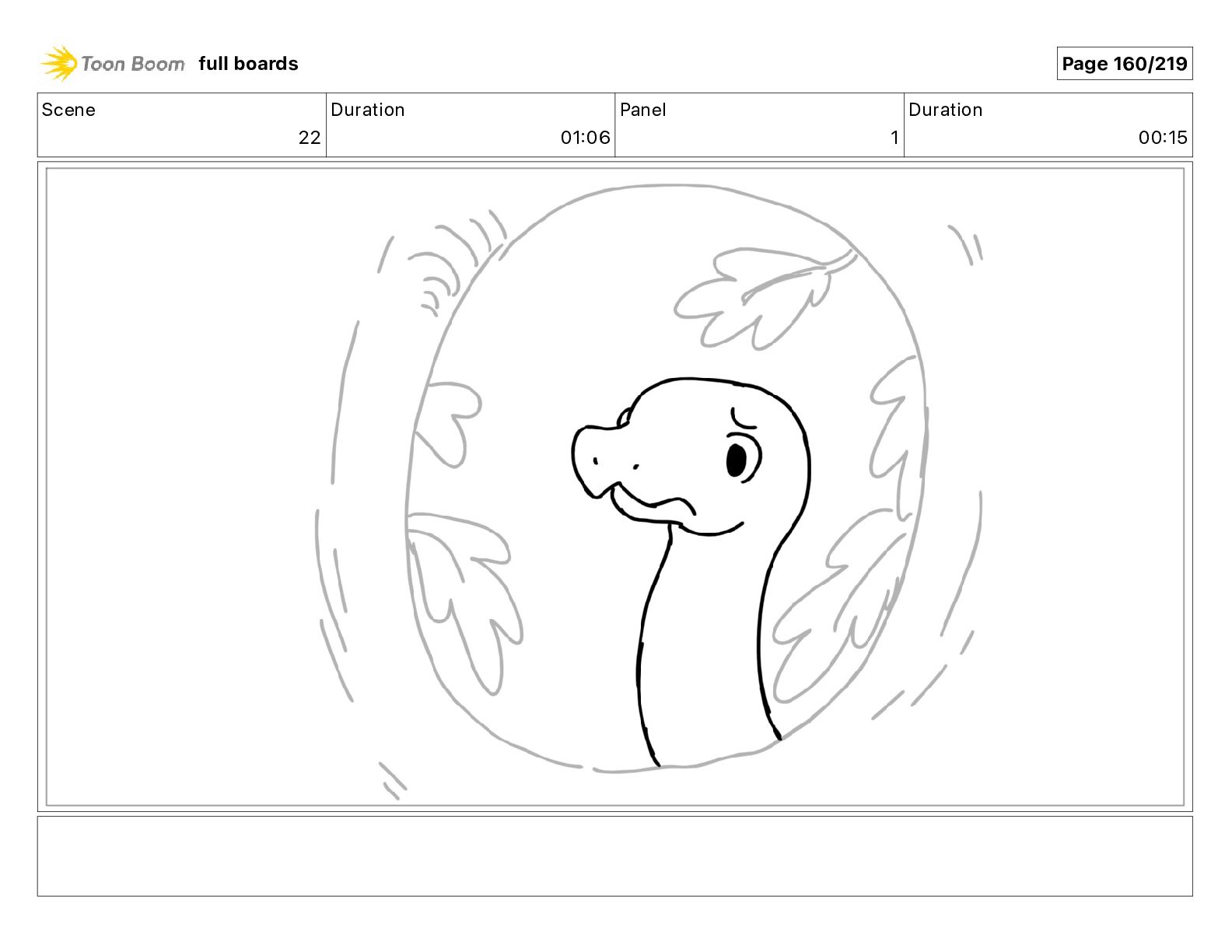The height and width of the screenshot is (952, 1232).
Task: Click the empty notes box below the panel
Action: (x=614, y=856)
